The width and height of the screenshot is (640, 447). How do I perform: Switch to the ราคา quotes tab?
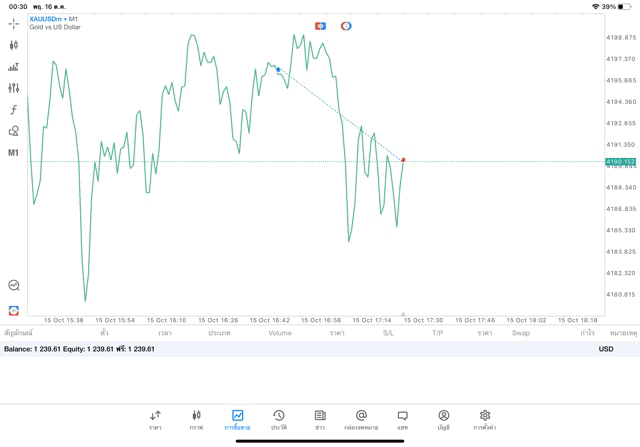tap(155, 419)
